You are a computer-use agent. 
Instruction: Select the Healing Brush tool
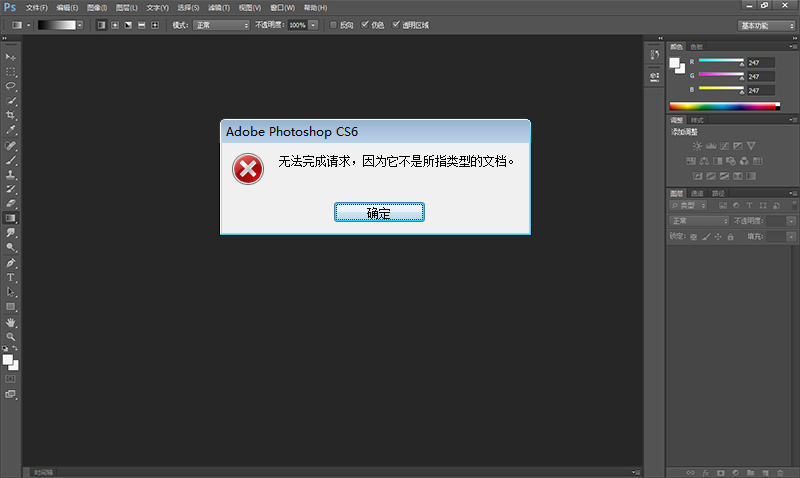click(x=10, y=146)
